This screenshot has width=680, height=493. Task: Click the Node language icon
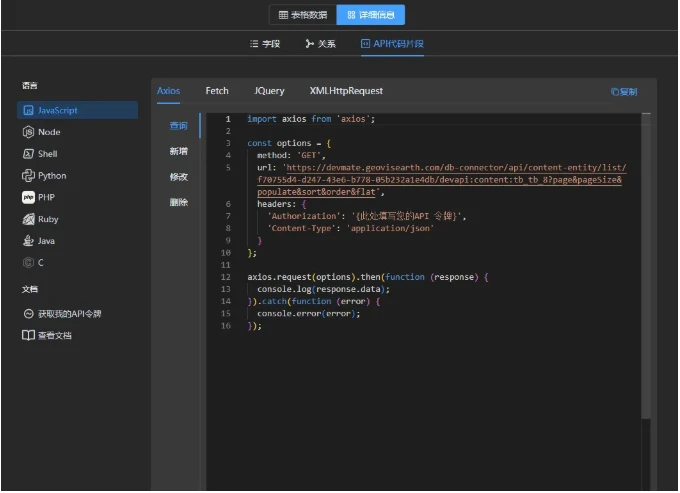click(x=29, y=132)
